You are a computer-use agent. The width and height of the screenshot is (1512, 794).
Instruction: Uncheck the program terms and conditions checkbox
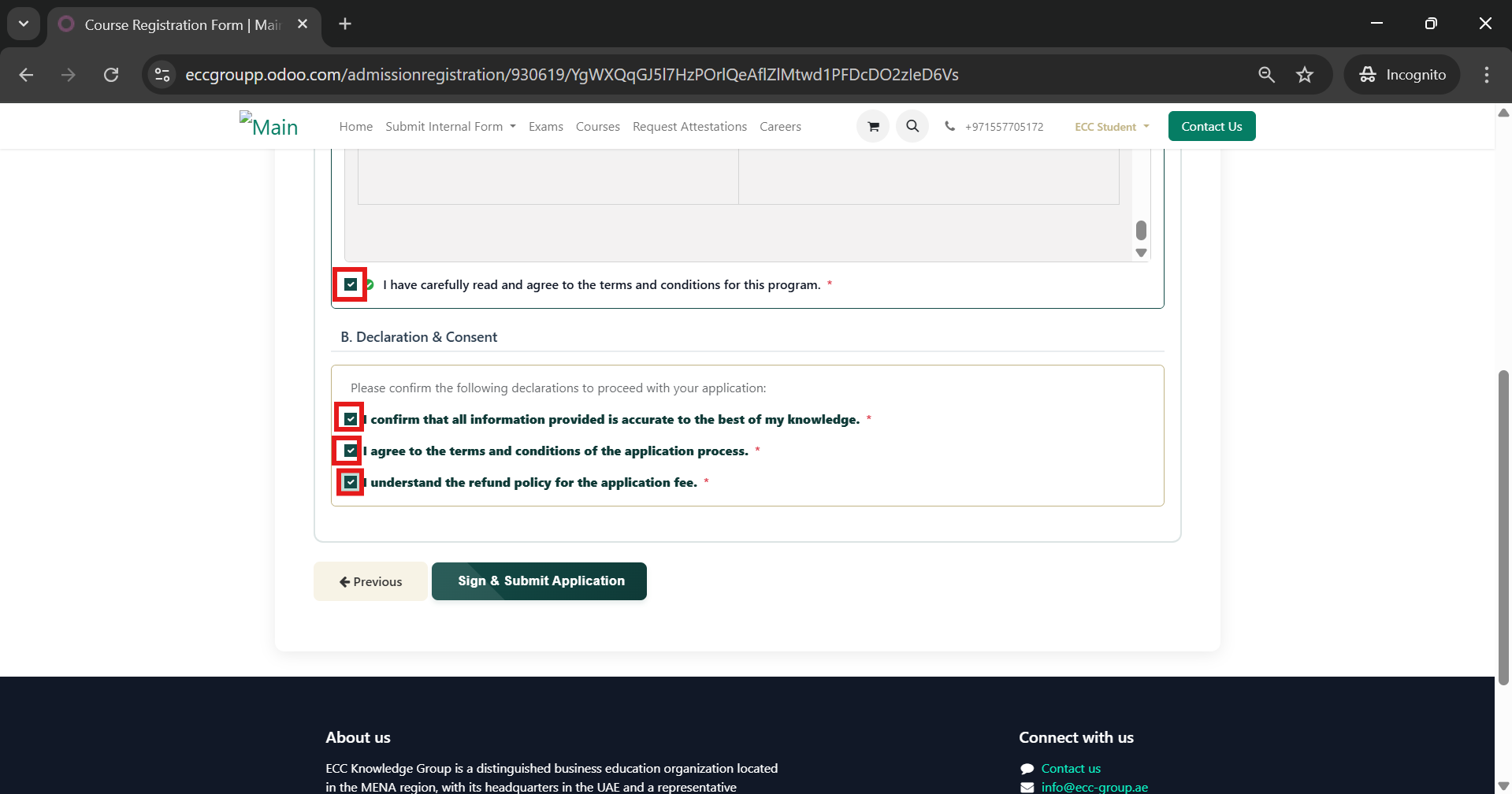point(351,284)
